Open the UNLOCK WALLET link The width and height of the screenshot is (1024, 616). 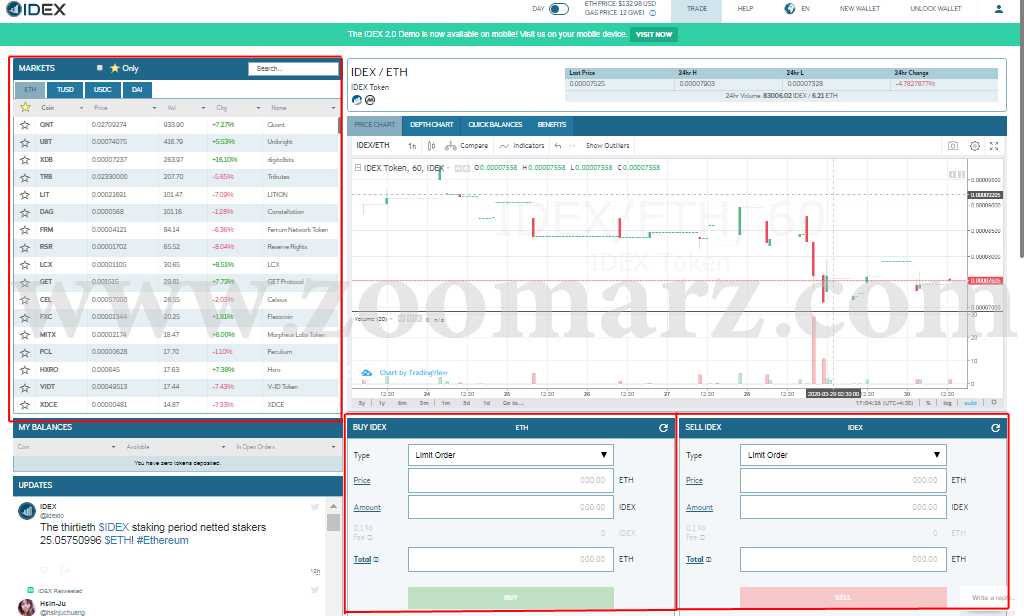tap(936, 8)
